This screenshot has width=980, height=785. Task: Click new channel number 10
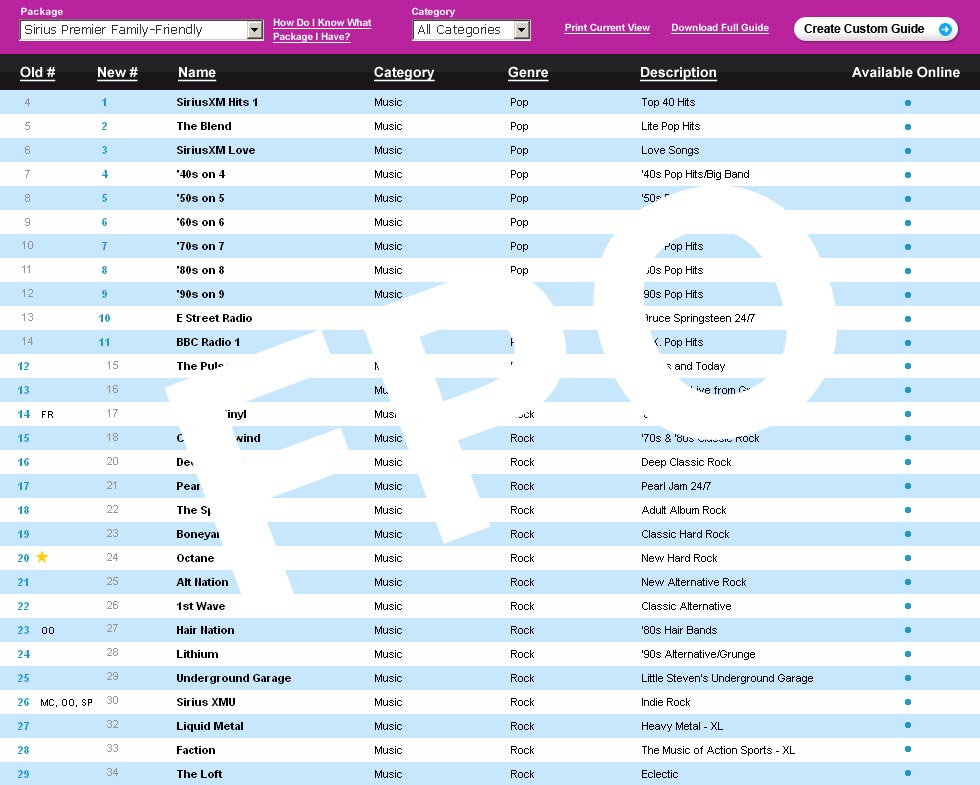[x=104, y=318]
